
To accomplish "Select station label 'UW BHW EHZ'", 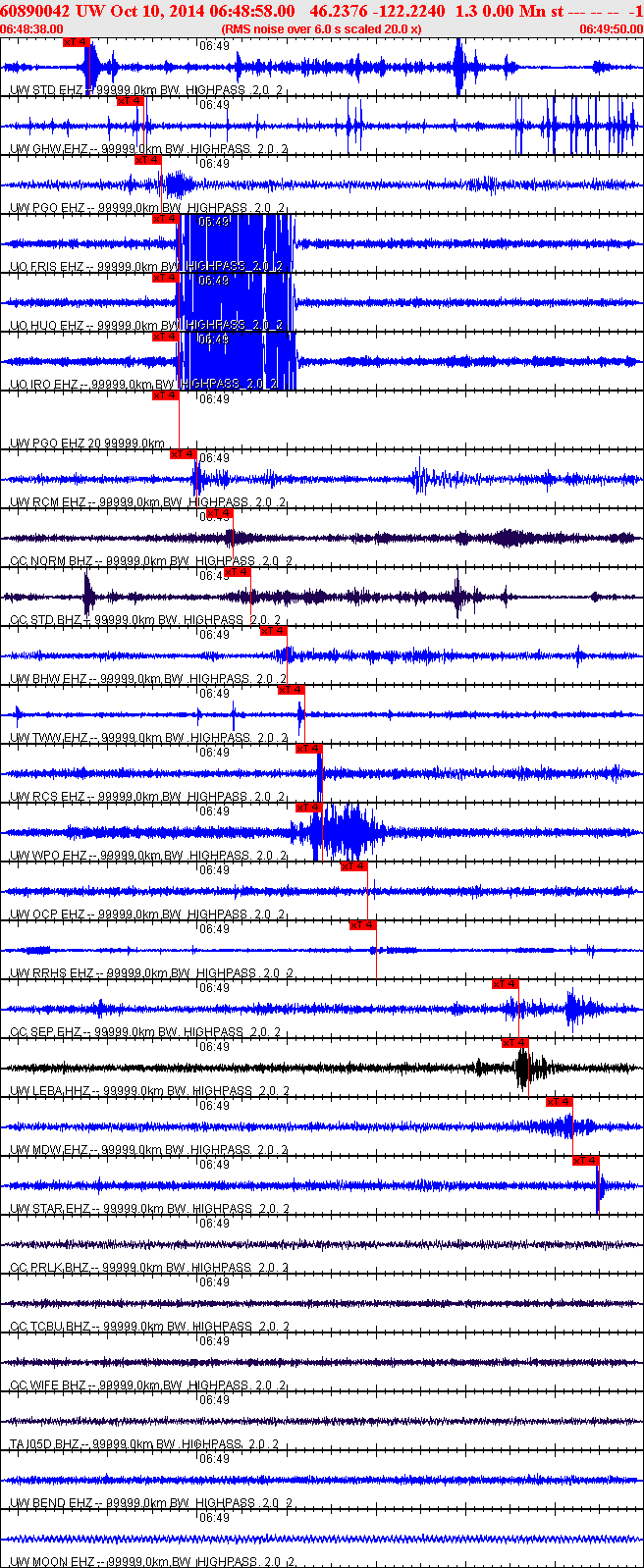I will pos(49,679).
